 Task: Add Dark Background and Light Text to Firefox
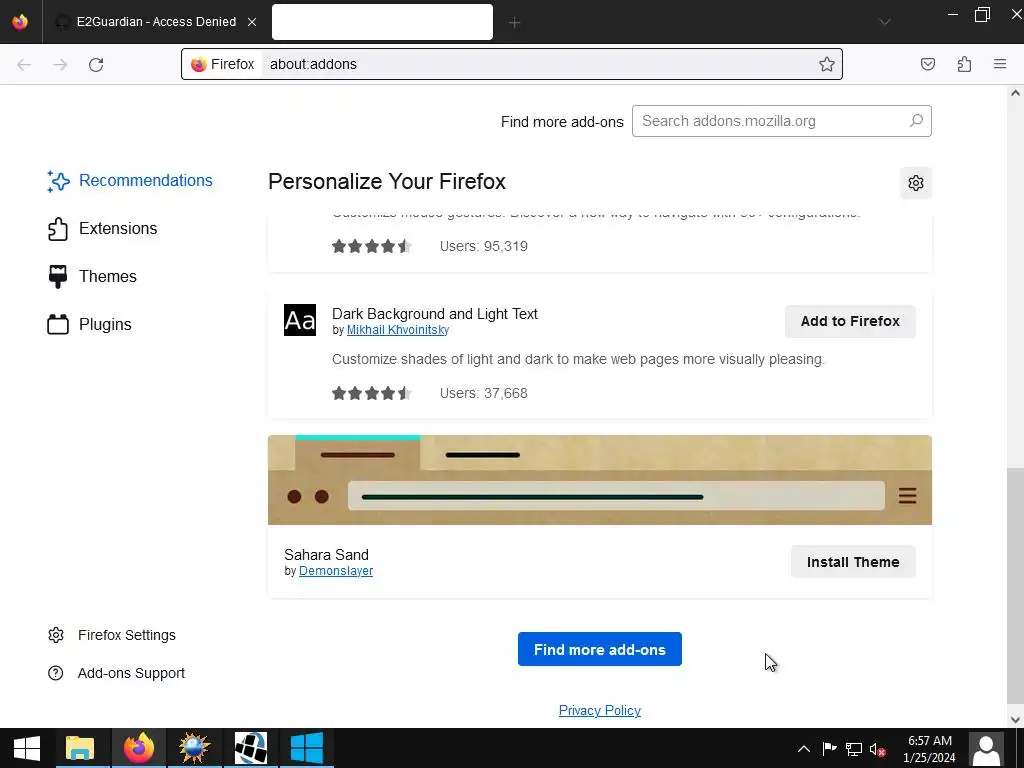(x=850, y=321)
